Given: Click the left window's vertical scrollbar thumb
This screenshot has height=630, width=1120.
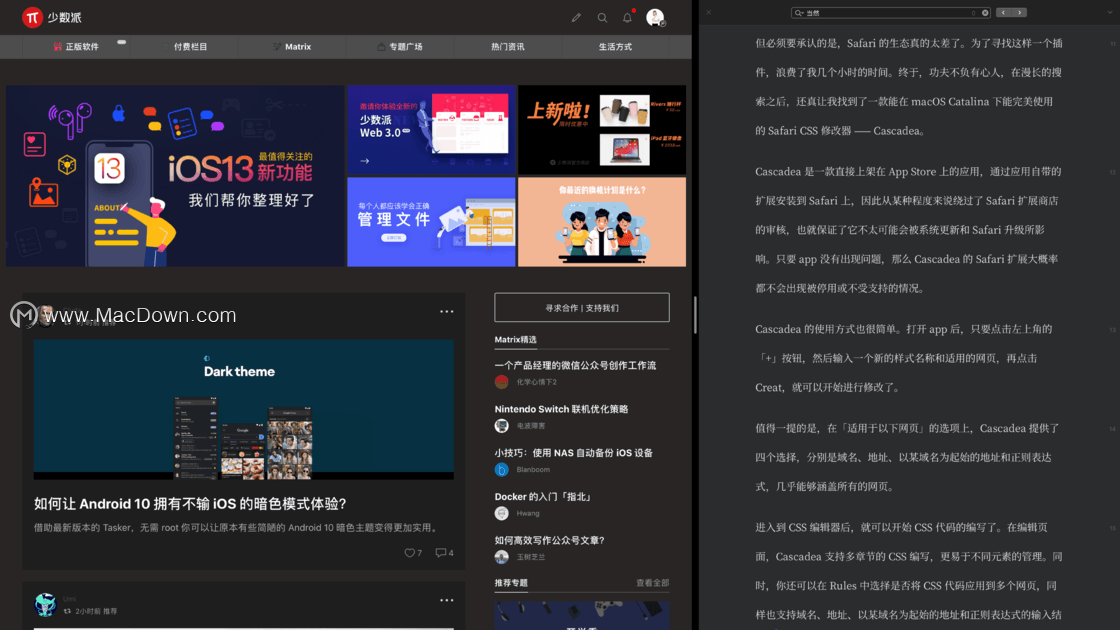Looking at the screenshot, I should [694, 314].
